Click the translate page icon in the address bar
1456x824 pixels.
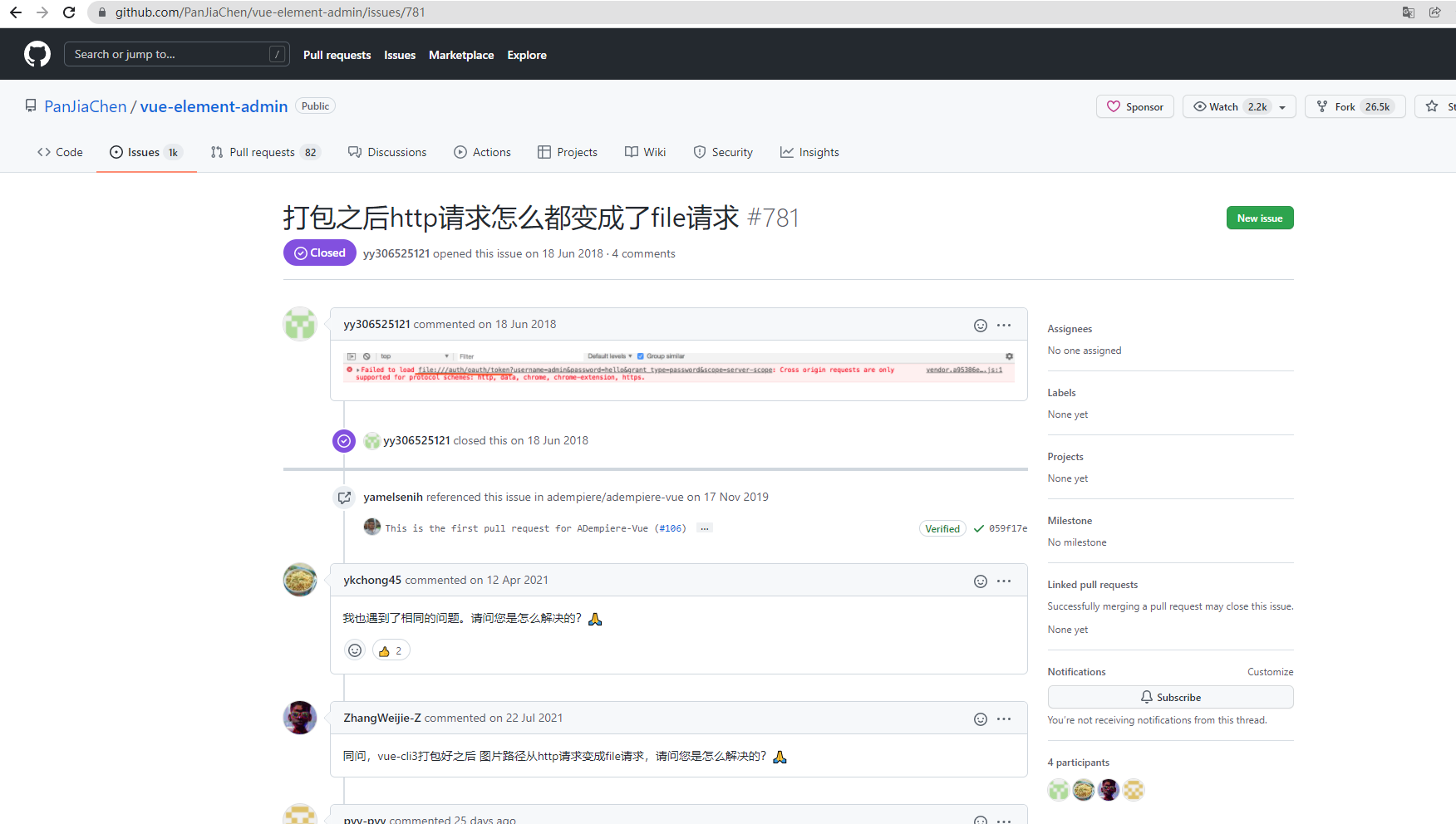[1408, 12]
